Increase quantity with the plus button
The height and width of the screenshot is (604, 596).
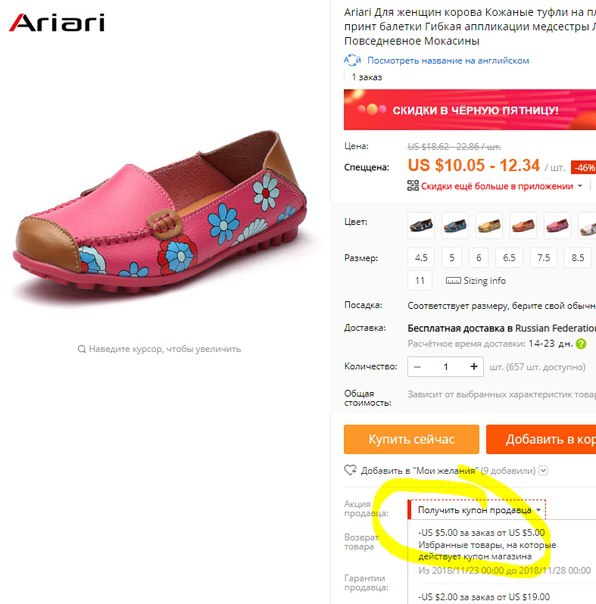pyautogui.click(x=473, y=366)
